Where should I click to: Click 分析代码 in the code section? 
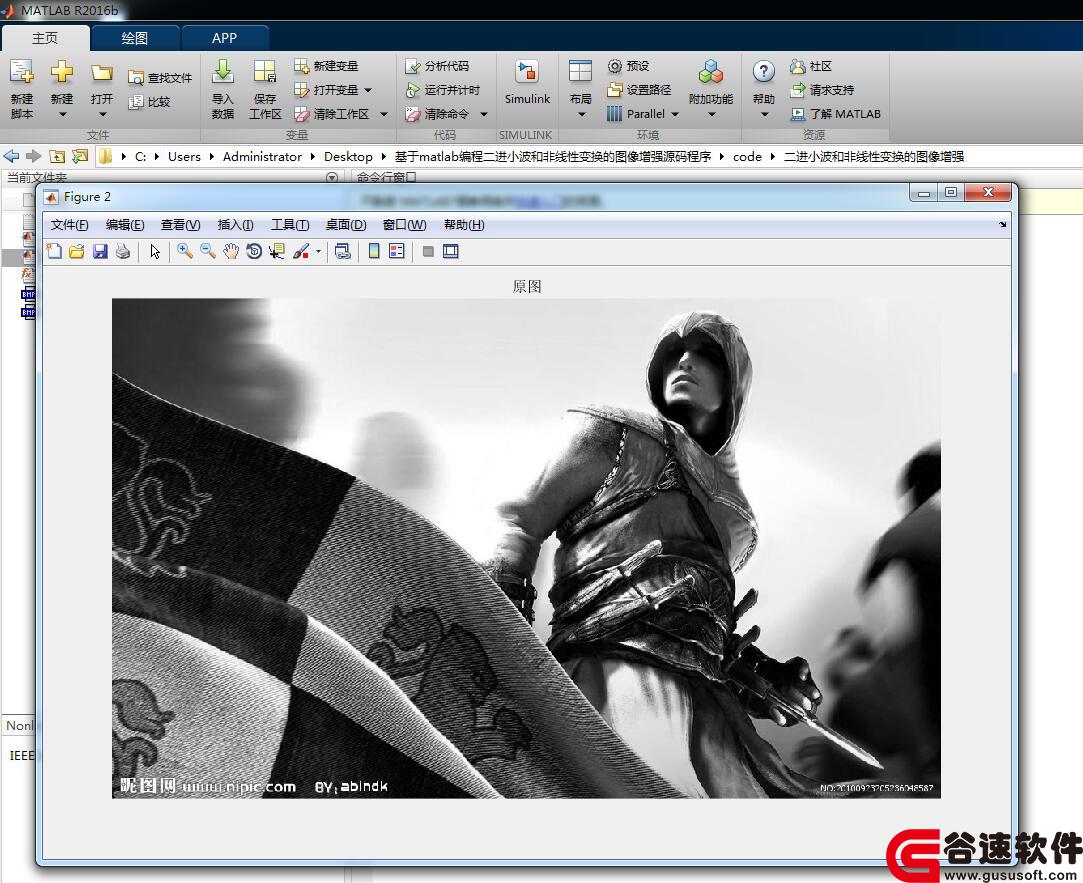coord(437,66)
